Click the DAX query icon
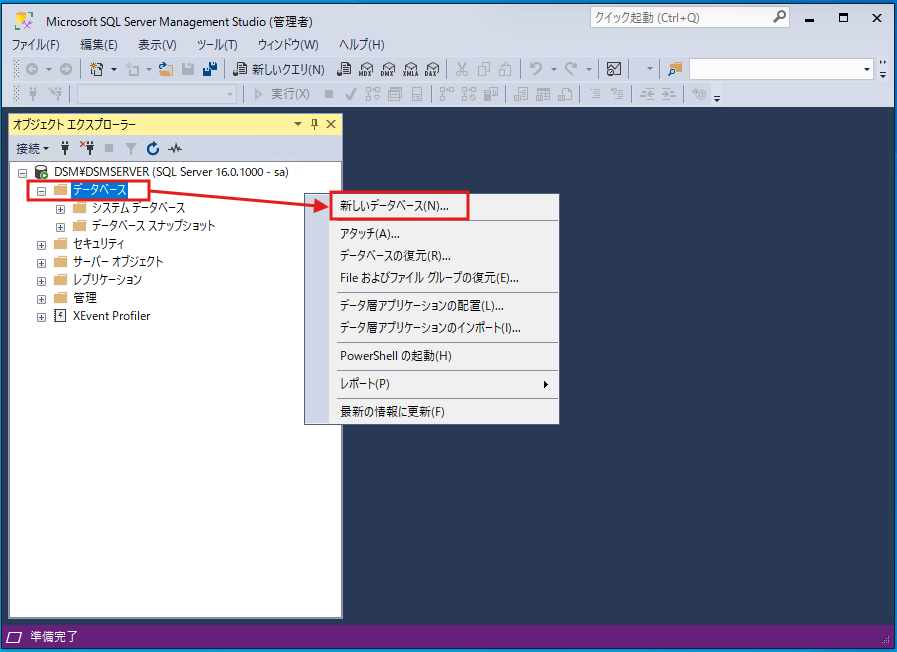 [432, 69]
